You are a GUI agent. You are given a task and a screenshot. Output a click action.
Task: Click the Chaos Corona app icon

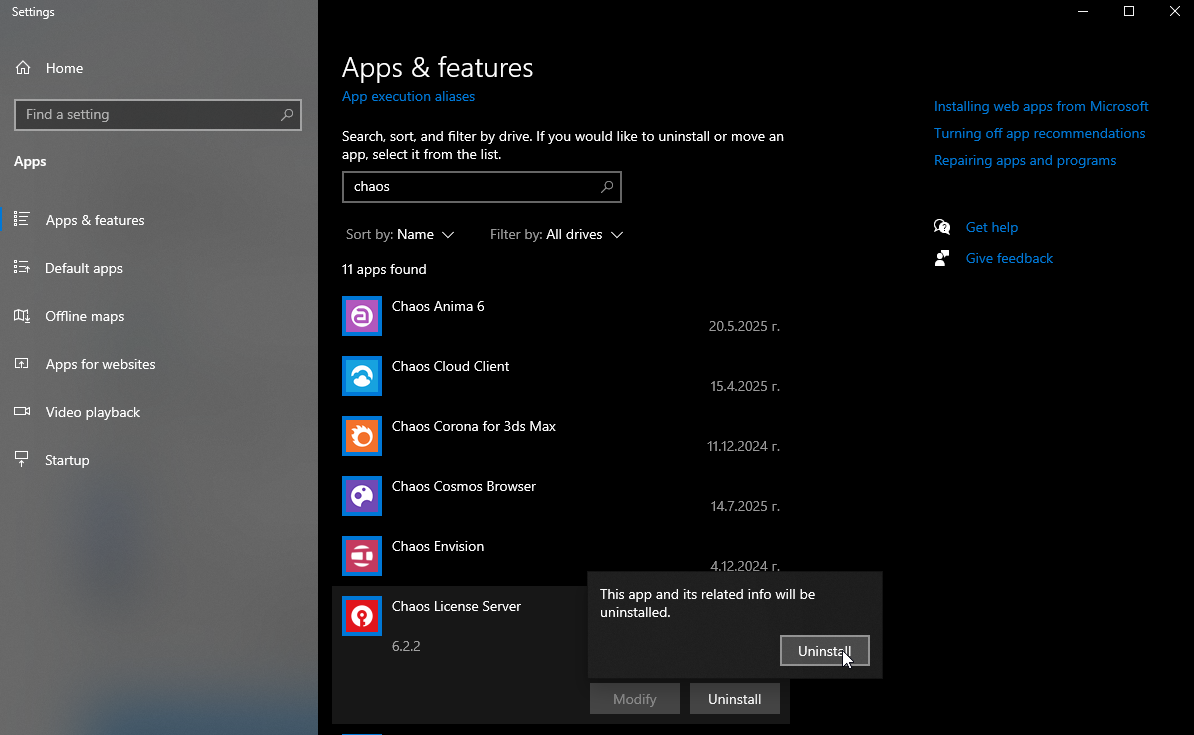click(x=362, y=436)
